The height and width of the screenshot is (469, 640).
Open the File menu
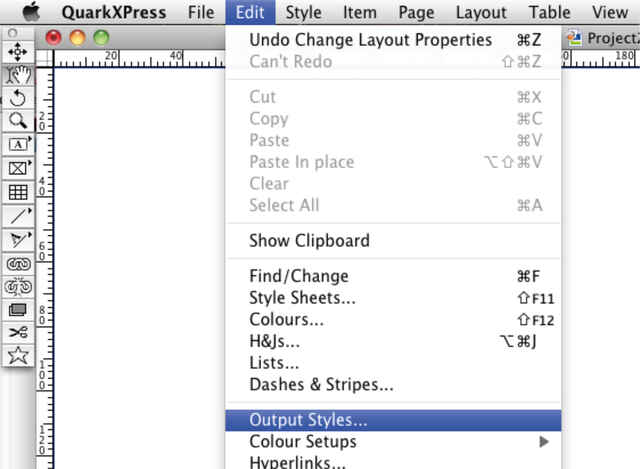pyautogui.click(x=201, y=12)
